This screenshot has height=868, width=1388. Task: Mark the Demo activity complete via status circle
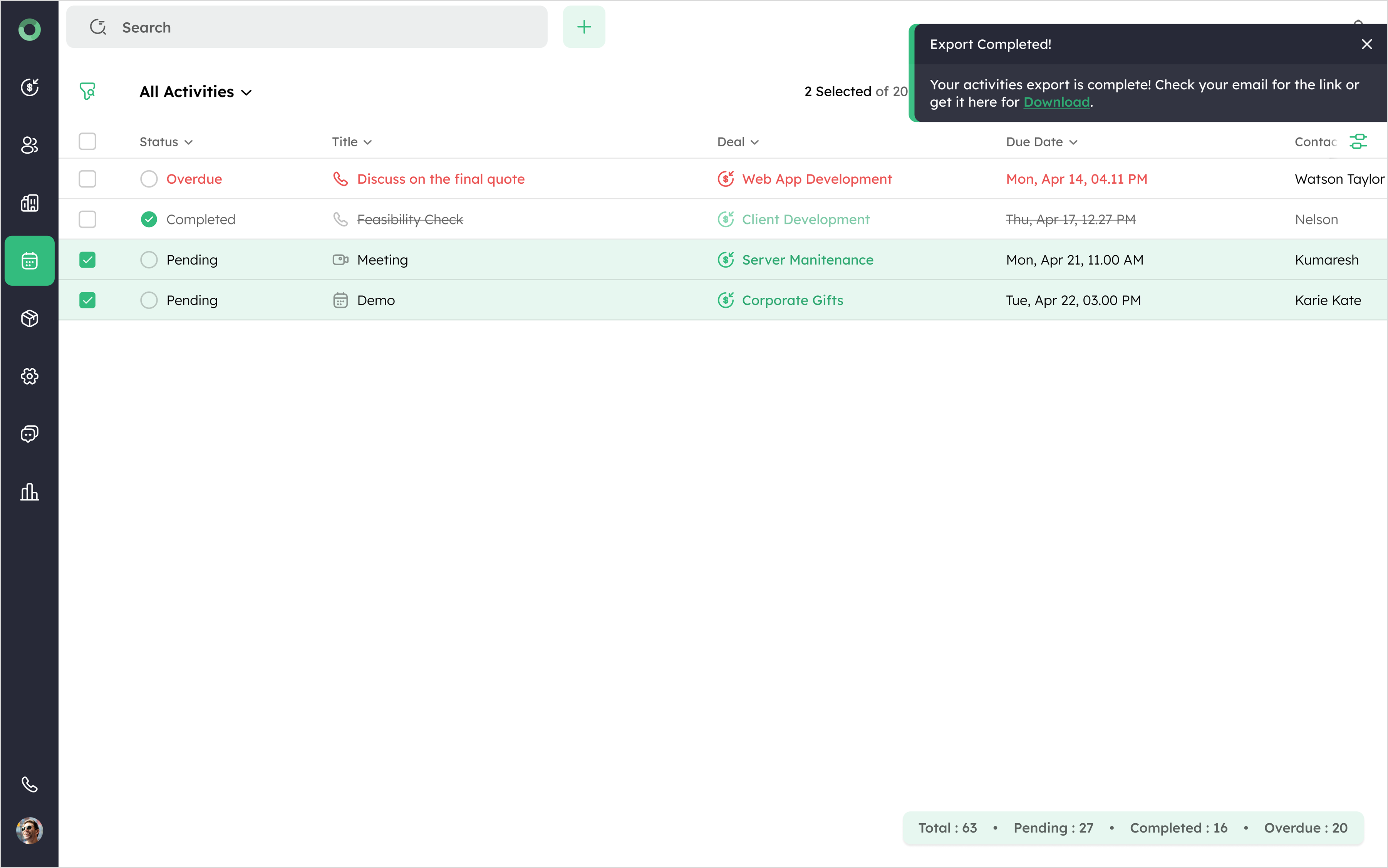pyautogui.click(x=149, y=300)
